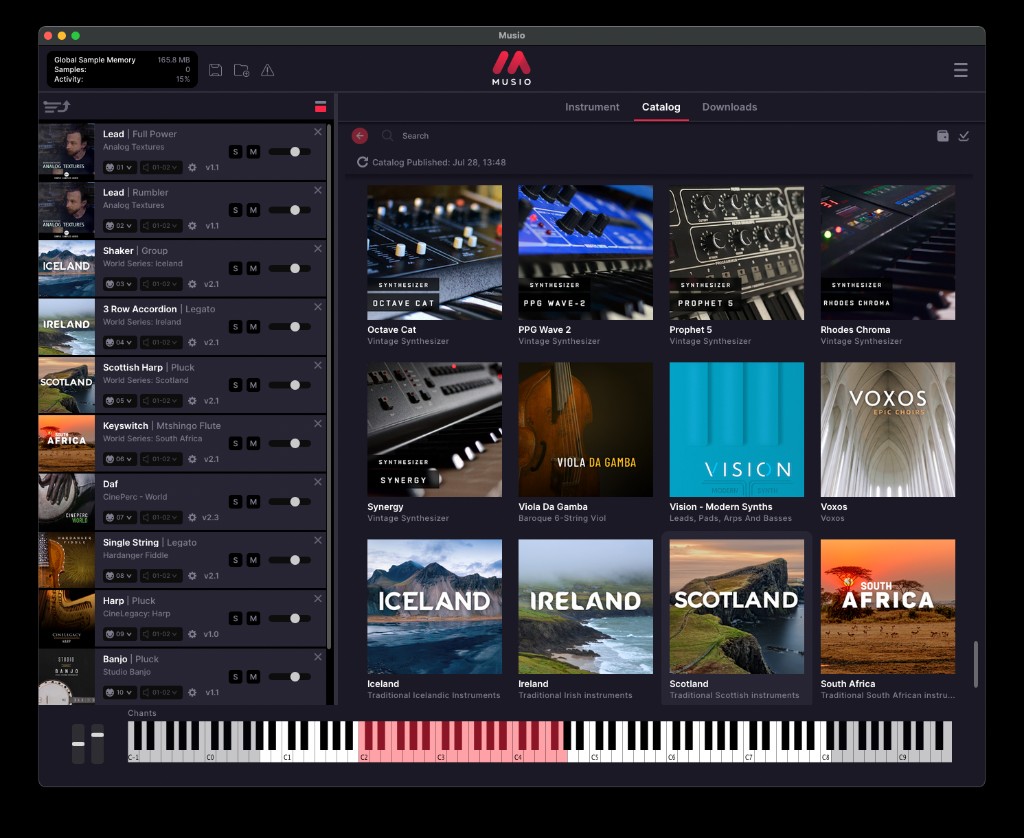Click the catalog refresh icon
The height and width of the screenshot is (838, 1024).
pyautogui.click(x=362, y=162)
